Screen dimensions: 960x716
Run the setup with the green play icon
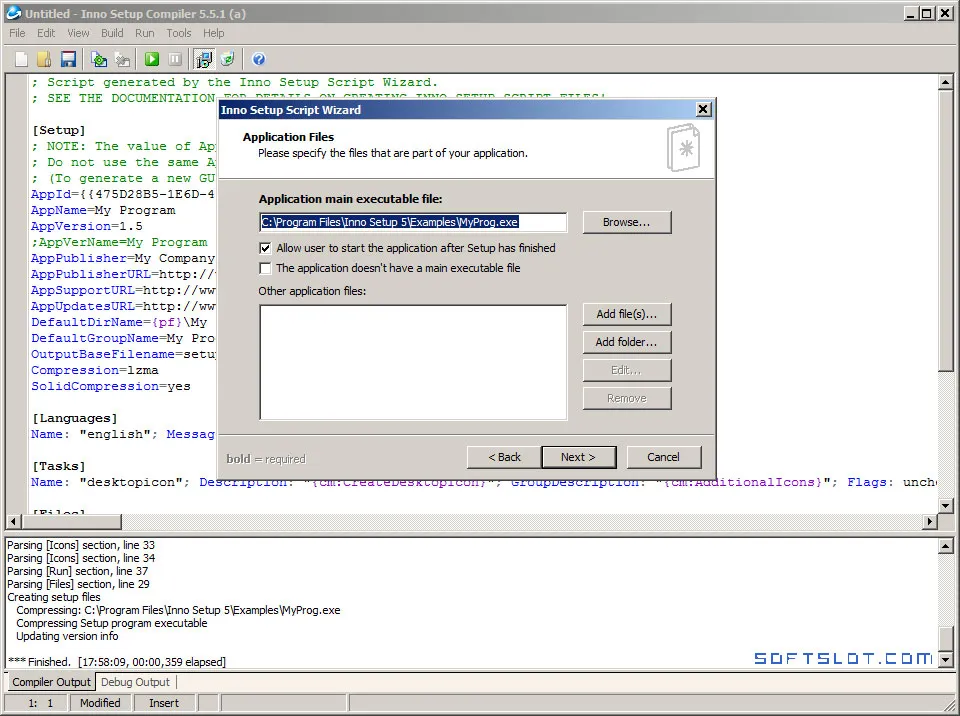(152, 59)
